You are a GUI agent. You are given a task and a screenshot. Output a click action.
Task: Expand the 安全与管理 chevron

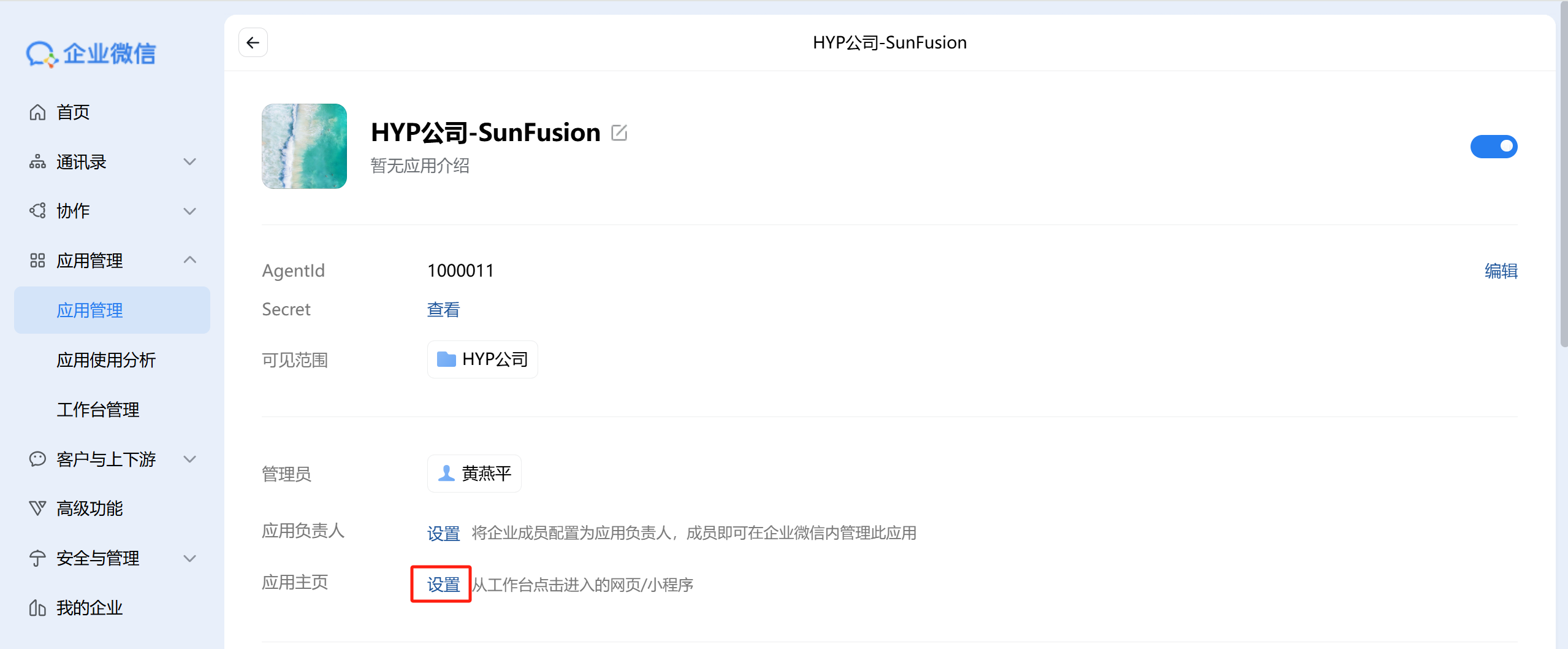pos(190,558)
